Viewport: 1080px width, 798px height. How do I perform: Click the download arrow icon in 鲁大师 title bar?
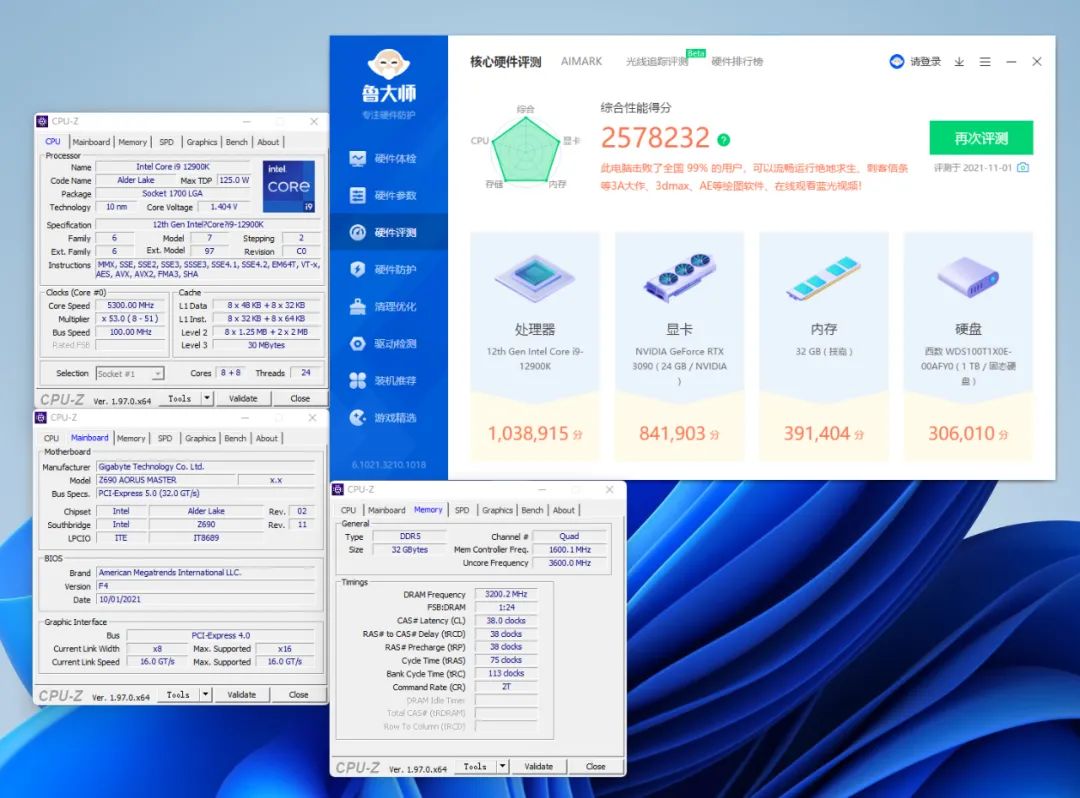click(959, 62)
